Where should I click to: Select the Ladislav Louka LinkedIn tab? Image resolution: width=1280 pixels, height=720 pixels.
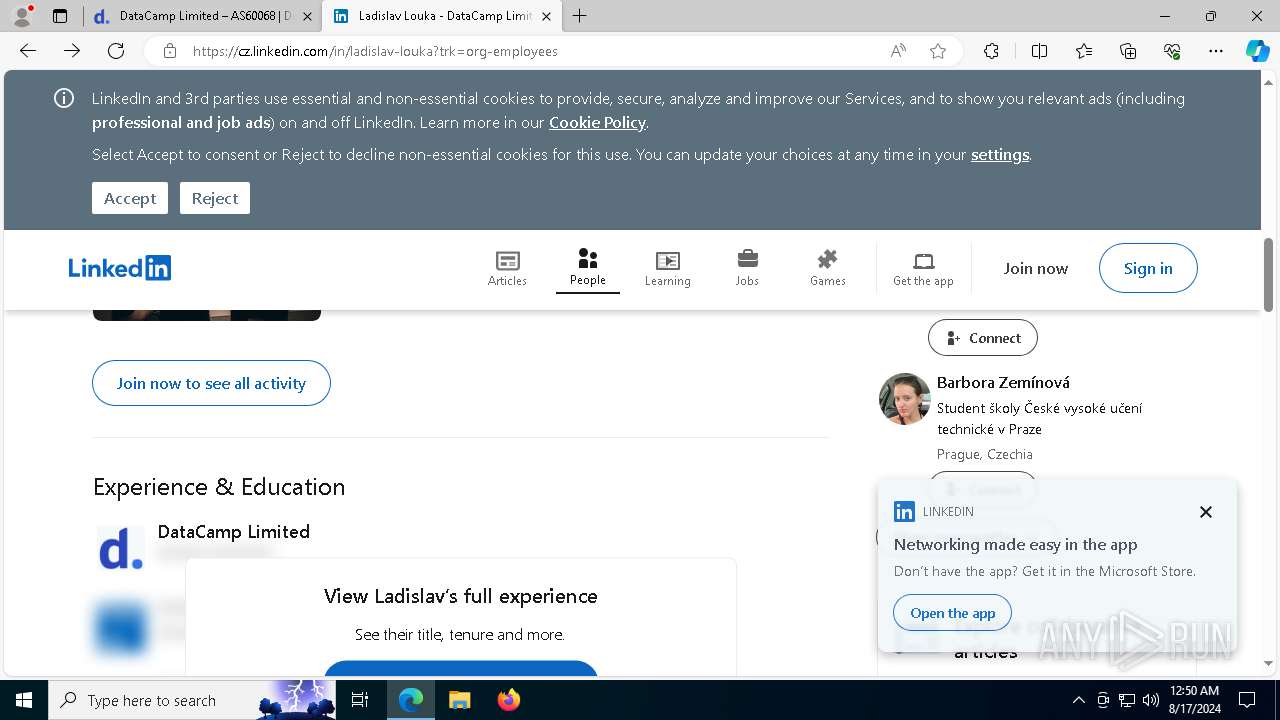pyautogui.click(x=440, y=16)
